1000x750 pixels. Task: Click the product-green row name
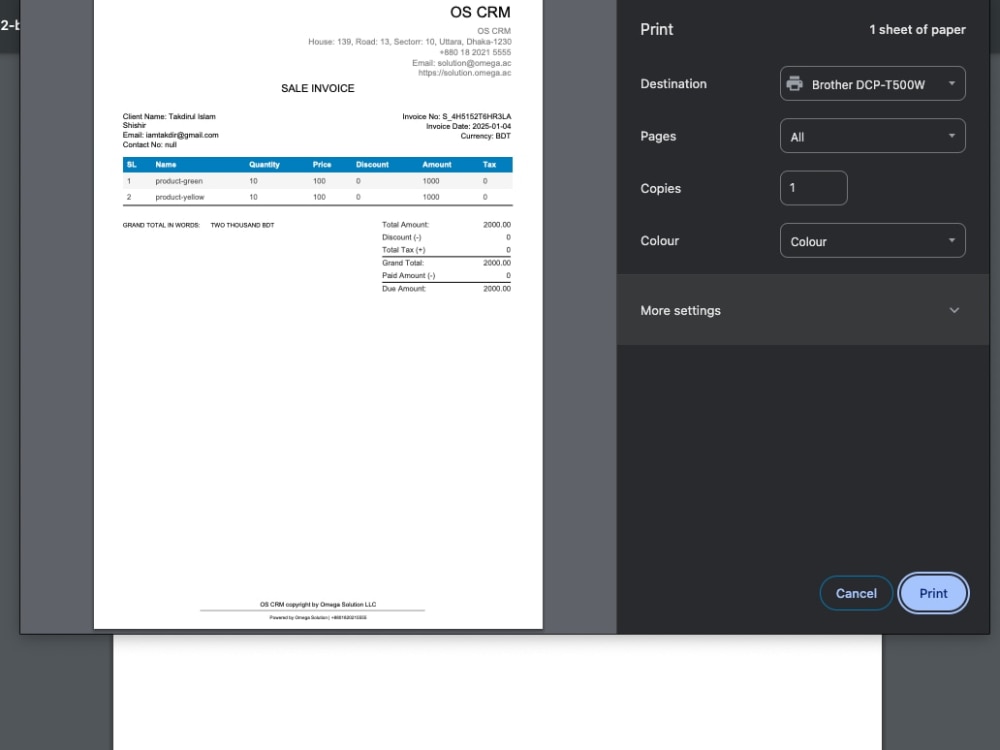tap(179, 181)
